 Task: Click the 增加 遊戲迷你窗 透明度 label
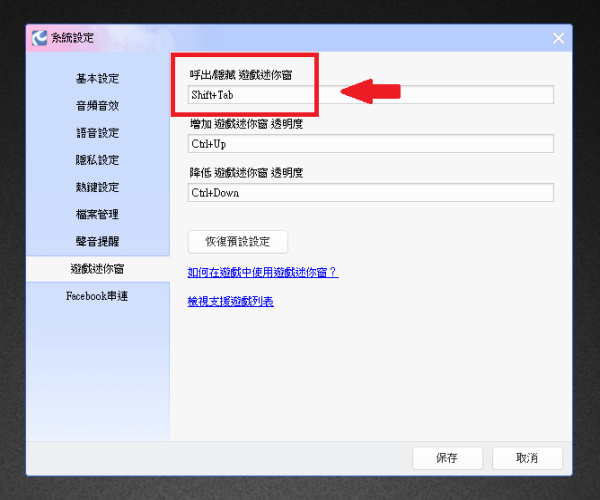click(246, 124)
